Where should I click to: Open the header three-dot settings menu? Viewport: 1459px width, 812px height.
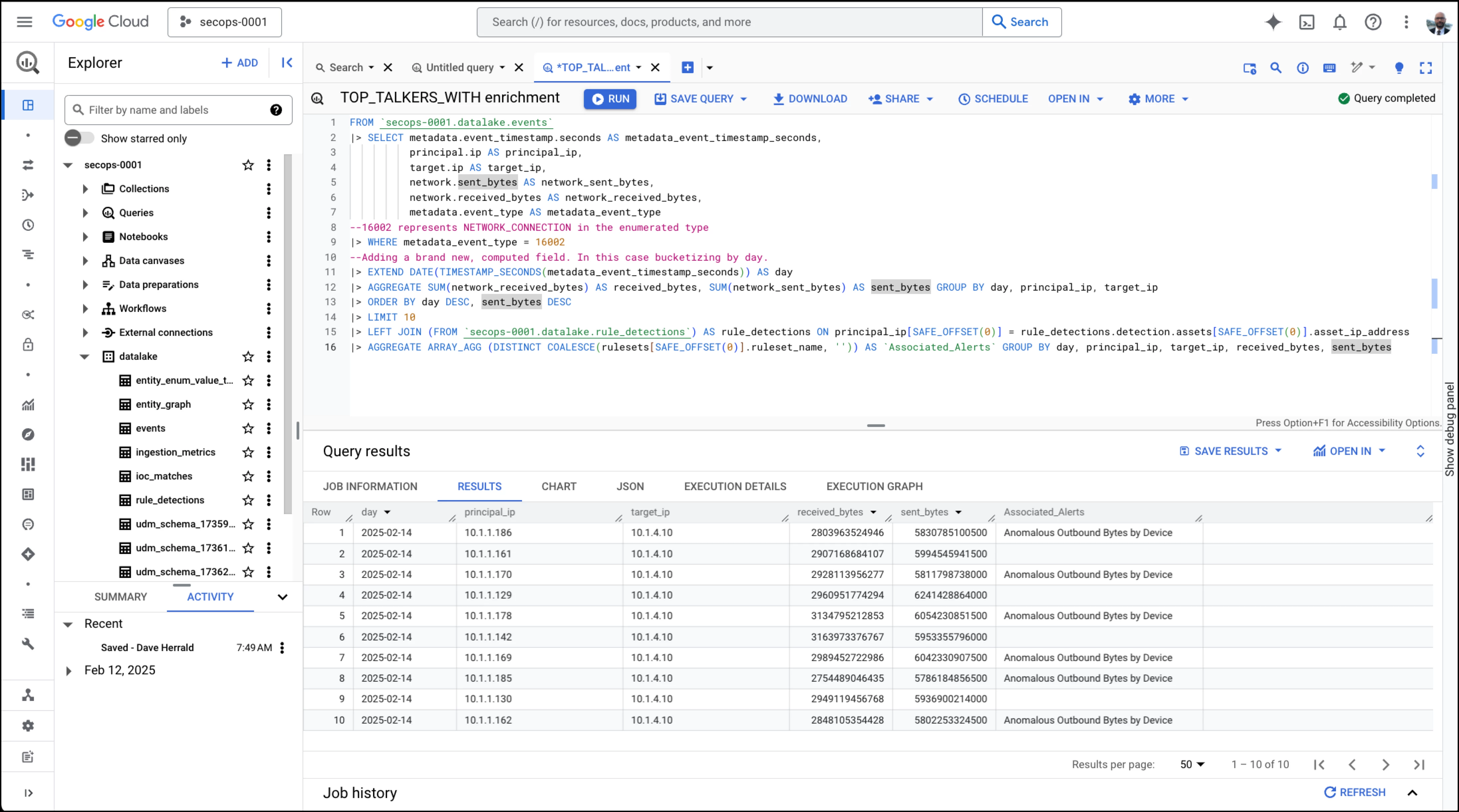point(1406,22)
